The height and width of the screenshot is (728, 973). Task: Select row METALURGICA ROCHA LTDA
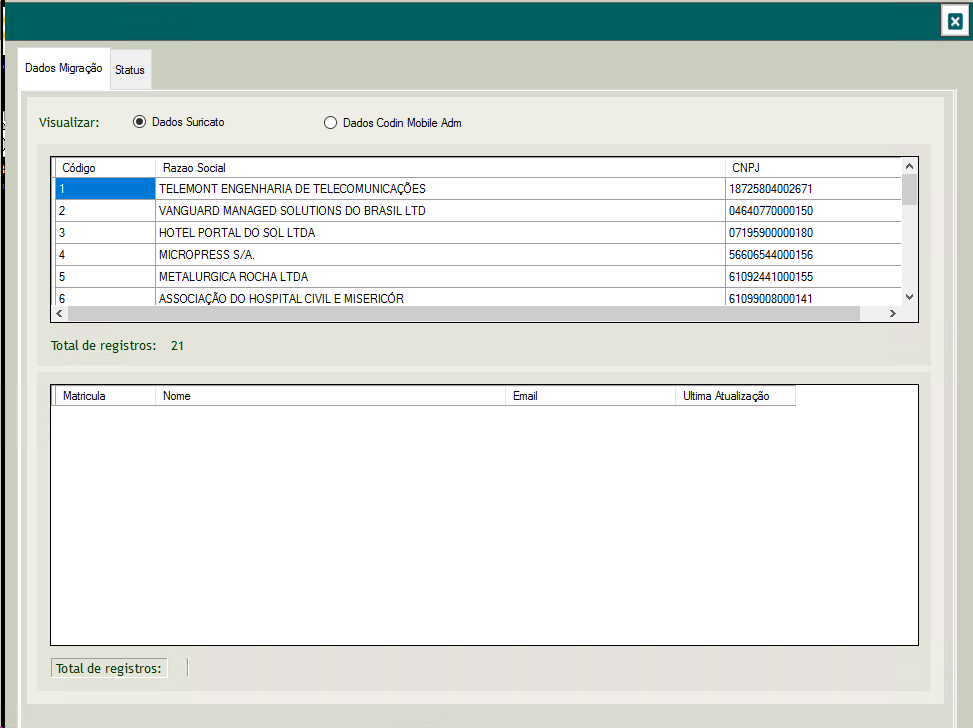pos(478,277)
